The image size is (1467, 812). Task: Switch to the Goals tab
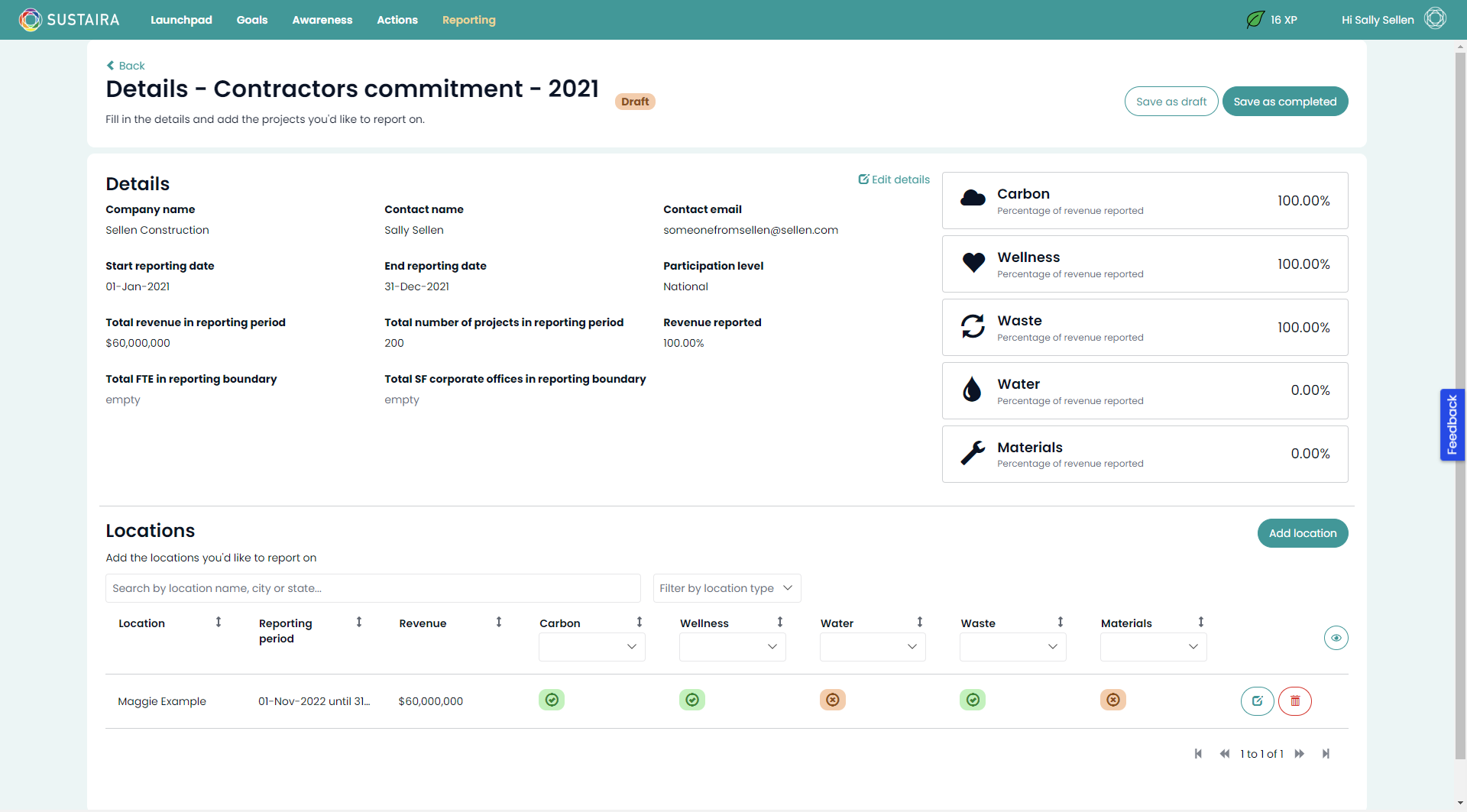[x=251, y=20]
